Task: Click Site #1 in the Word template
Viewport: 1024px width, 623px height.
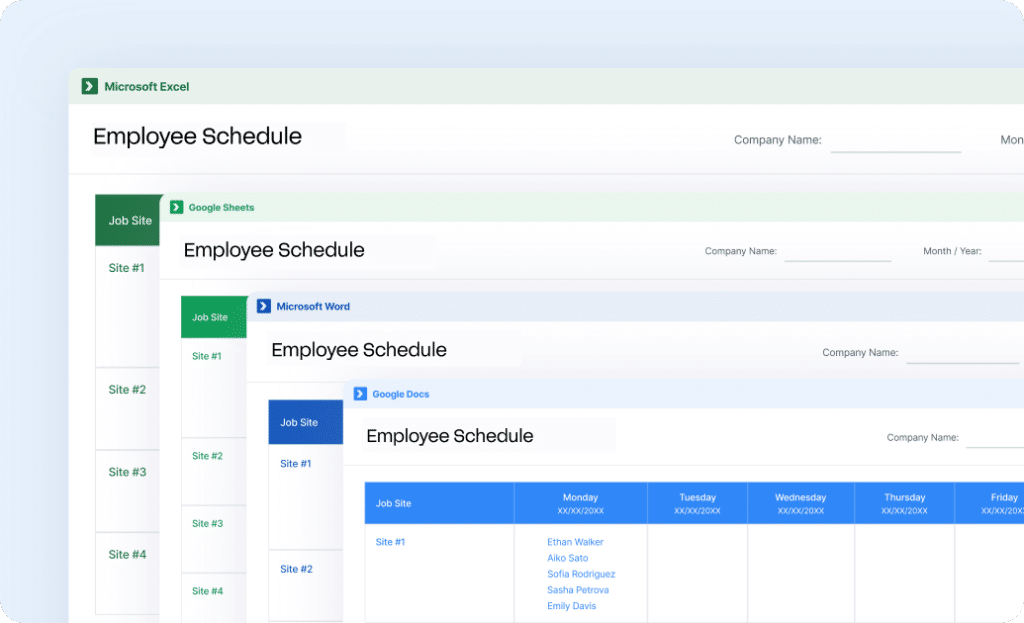Action: 295,464
